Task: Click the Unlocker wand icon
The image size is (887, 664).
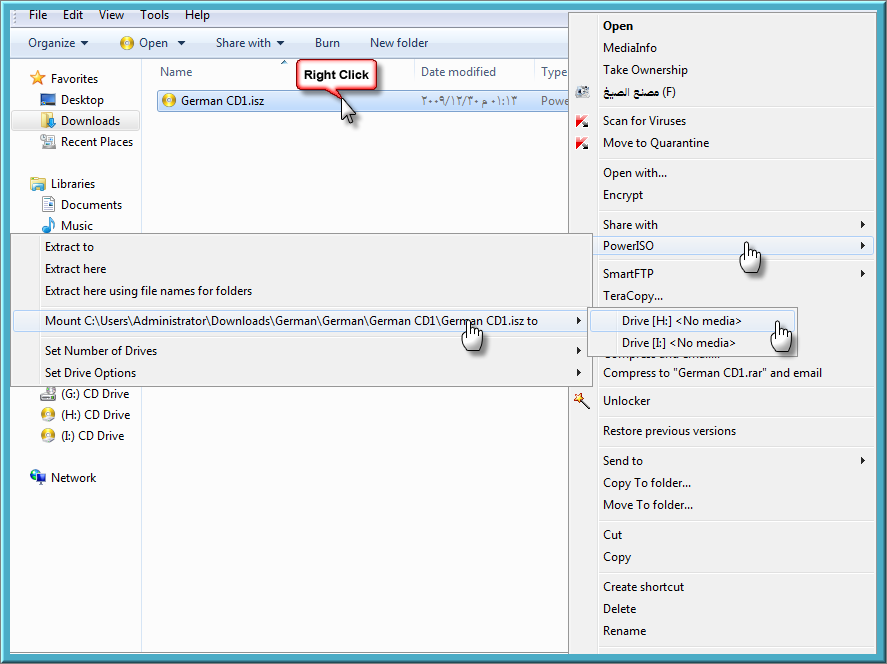Action: (x=582, y=401)
